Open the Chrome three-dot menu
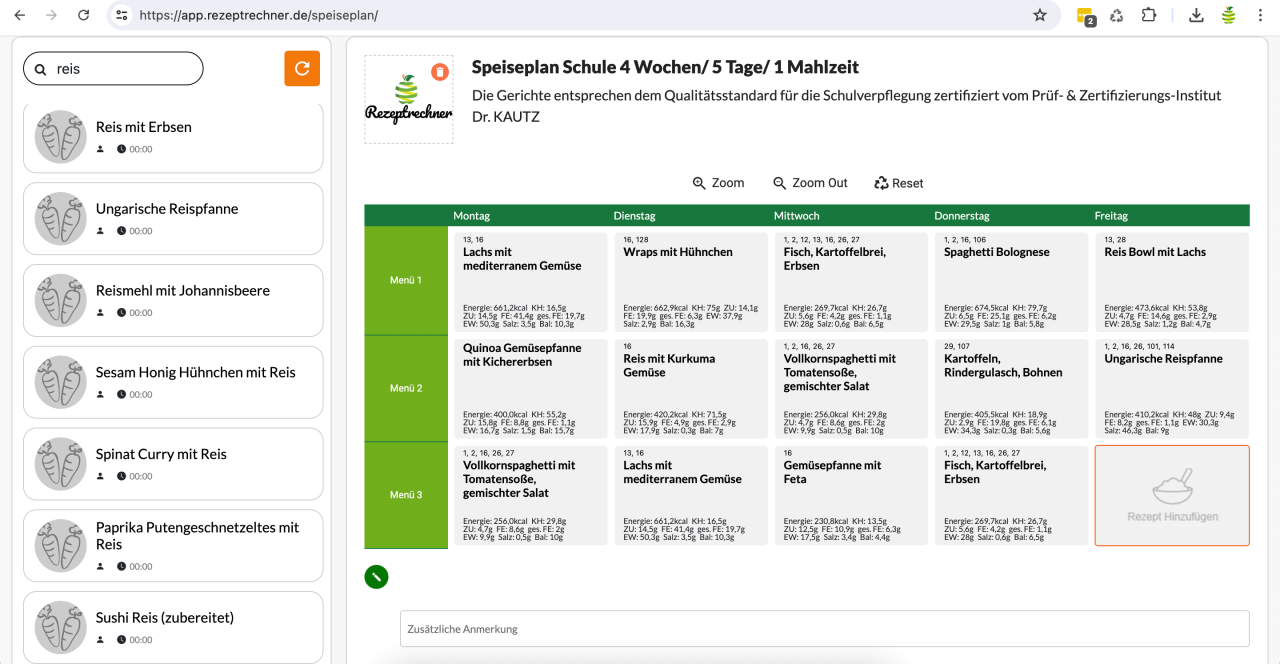Viewport: 1280px width, 664px height. point(1259,15)
